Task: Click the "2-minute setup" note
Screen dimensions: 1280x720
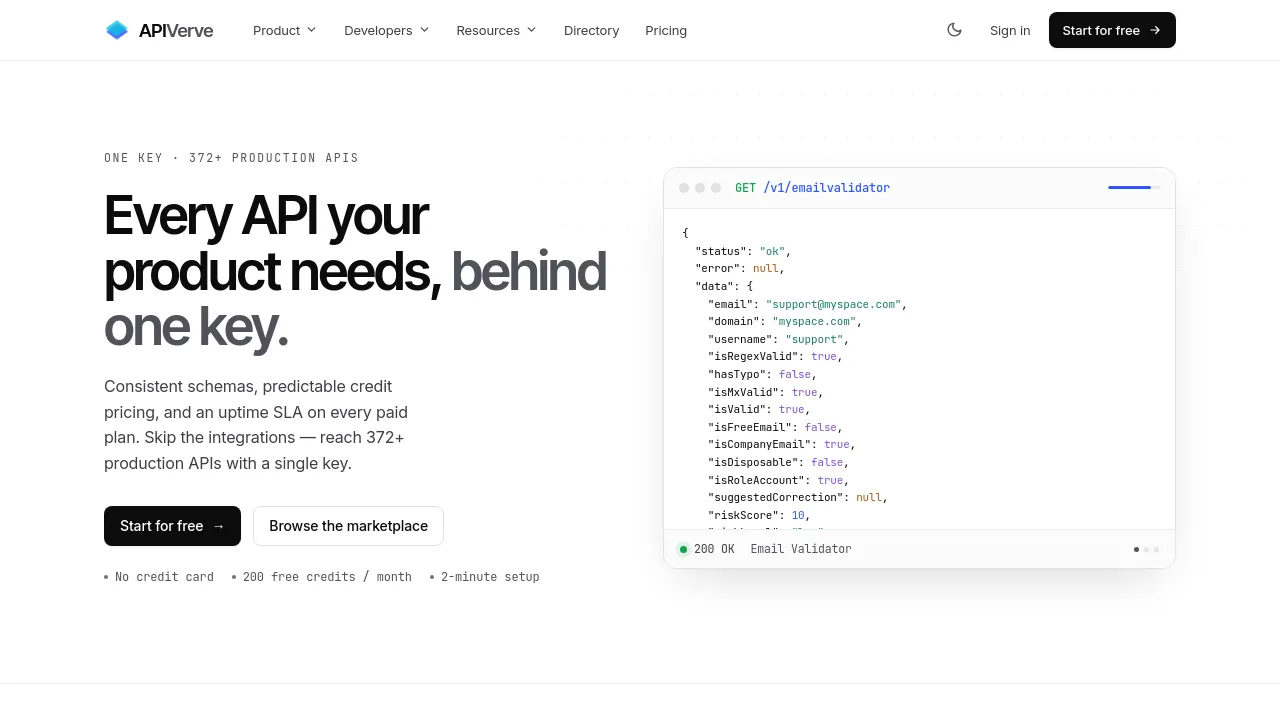Action: tap(490, 577)
